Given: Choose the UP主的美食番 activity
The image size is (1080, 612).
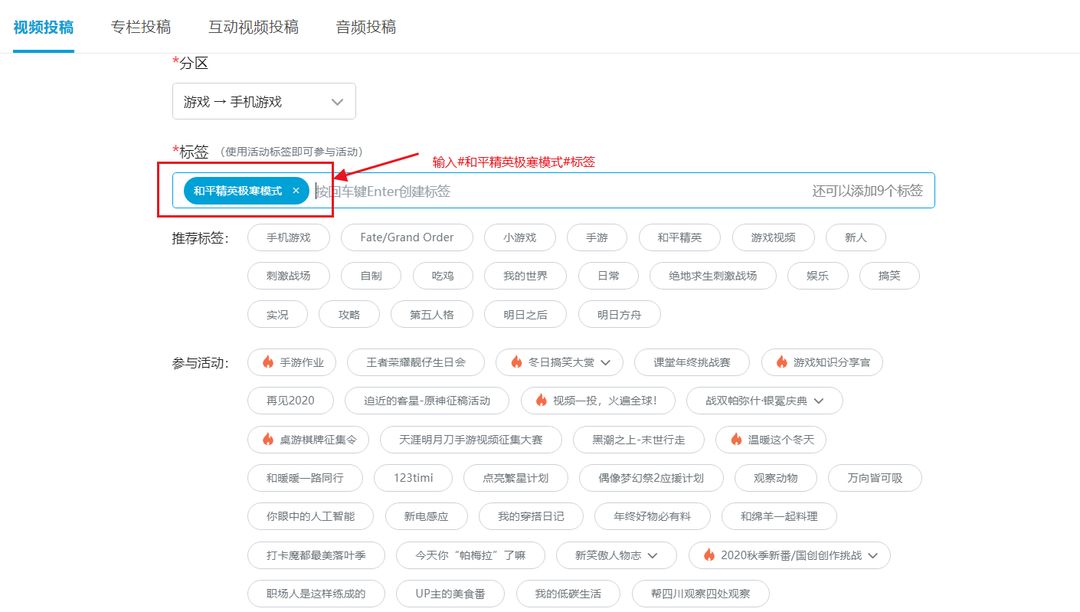Looking at the screenshot, I should [x=450, y=593].
